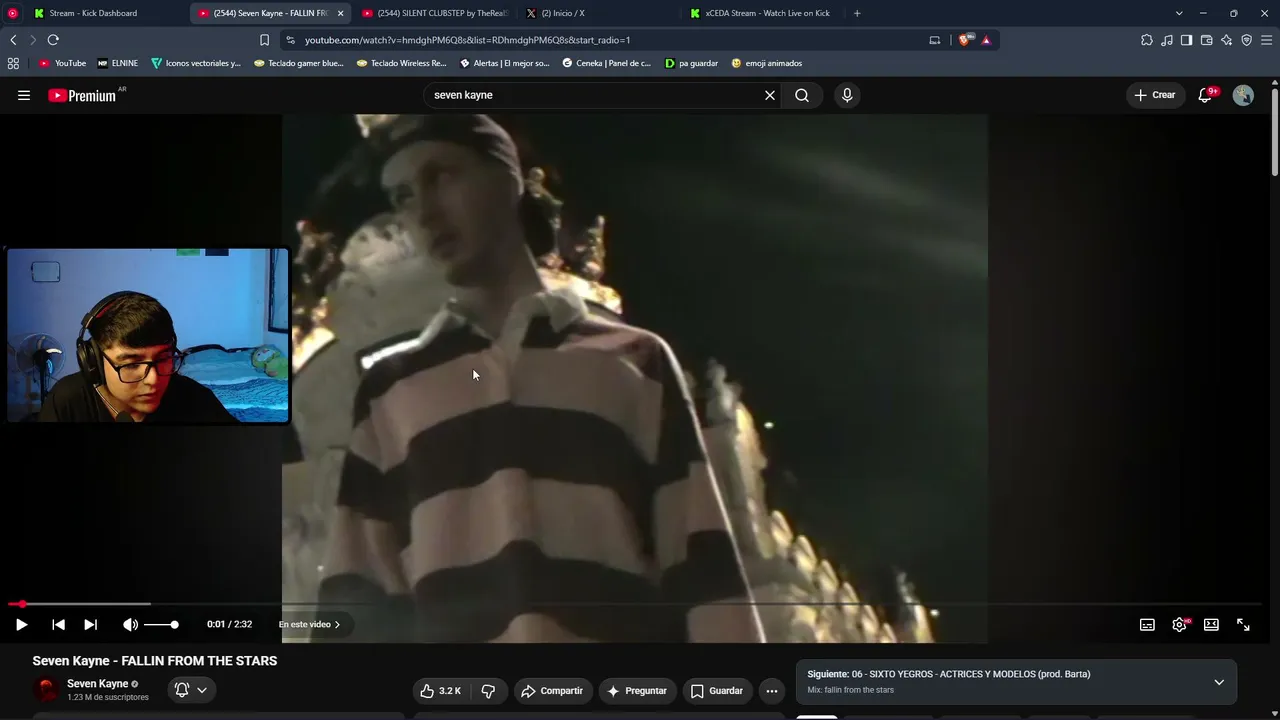Open the tab search dropdown

pos(1179,13)
